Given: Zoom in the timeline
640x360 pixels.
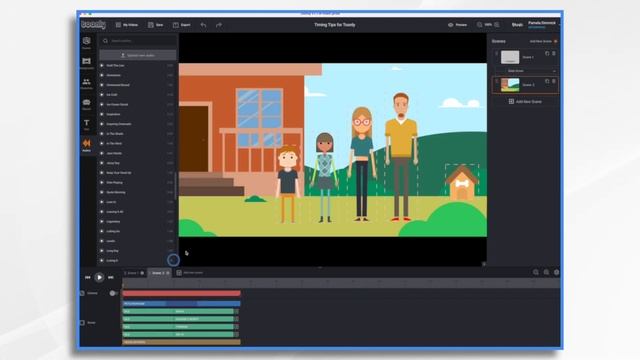Looking at the screenshot, I should [x=546, y=272].
